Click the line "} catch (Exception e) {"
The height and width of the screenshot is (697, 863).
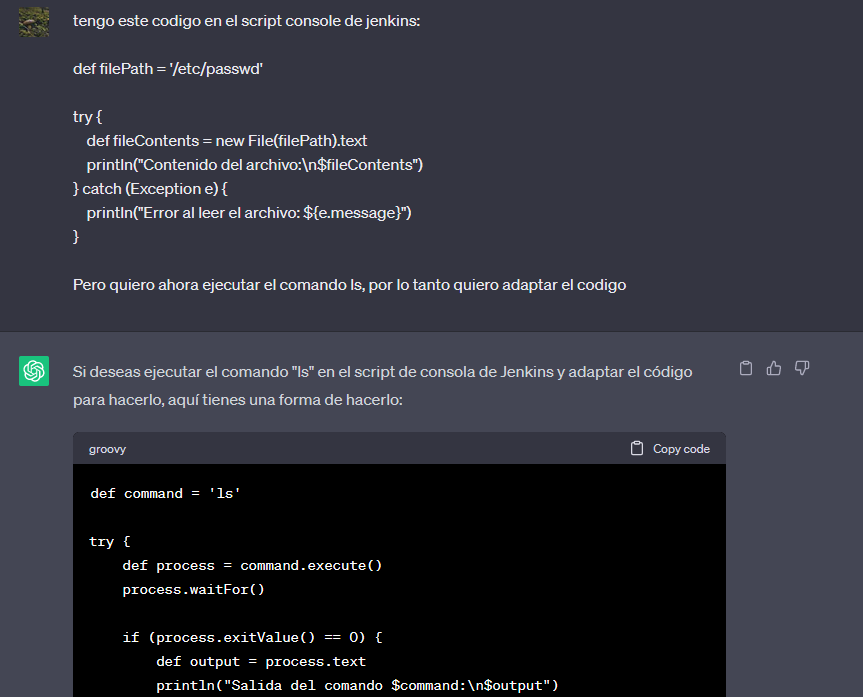(x=150, y=189)
